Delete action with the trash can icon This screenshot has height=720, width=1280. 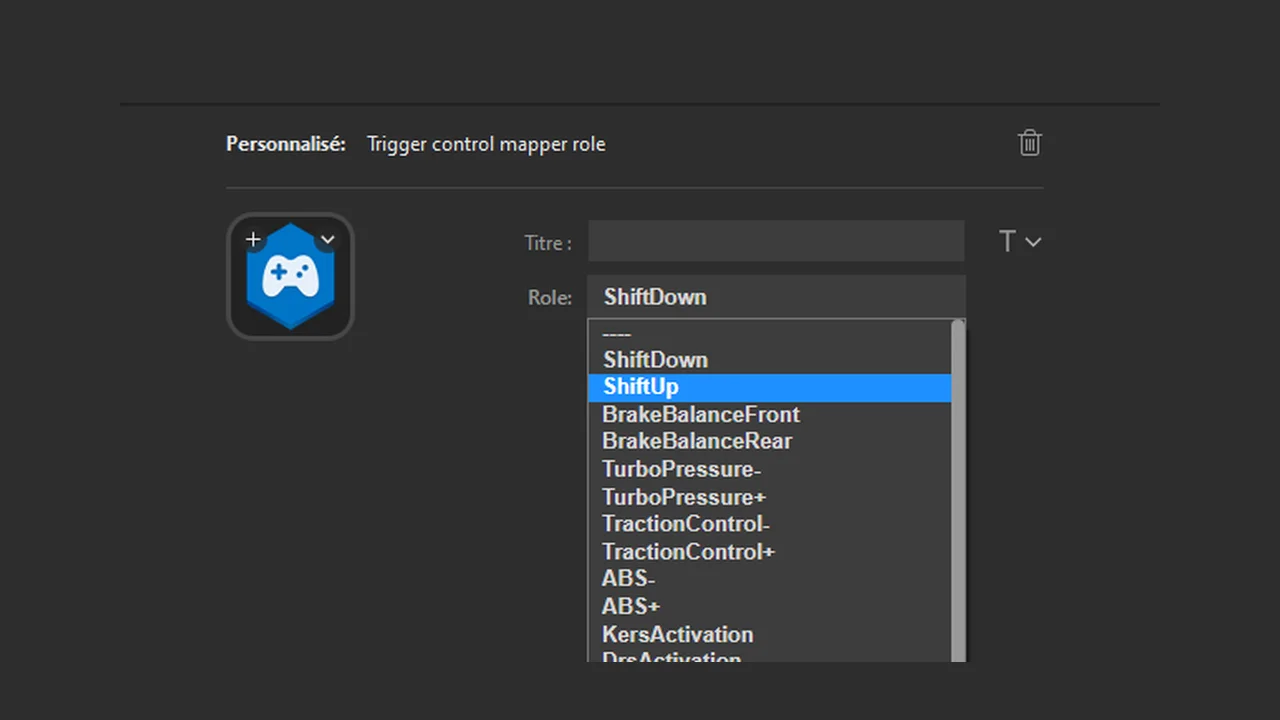point(1029,143)
